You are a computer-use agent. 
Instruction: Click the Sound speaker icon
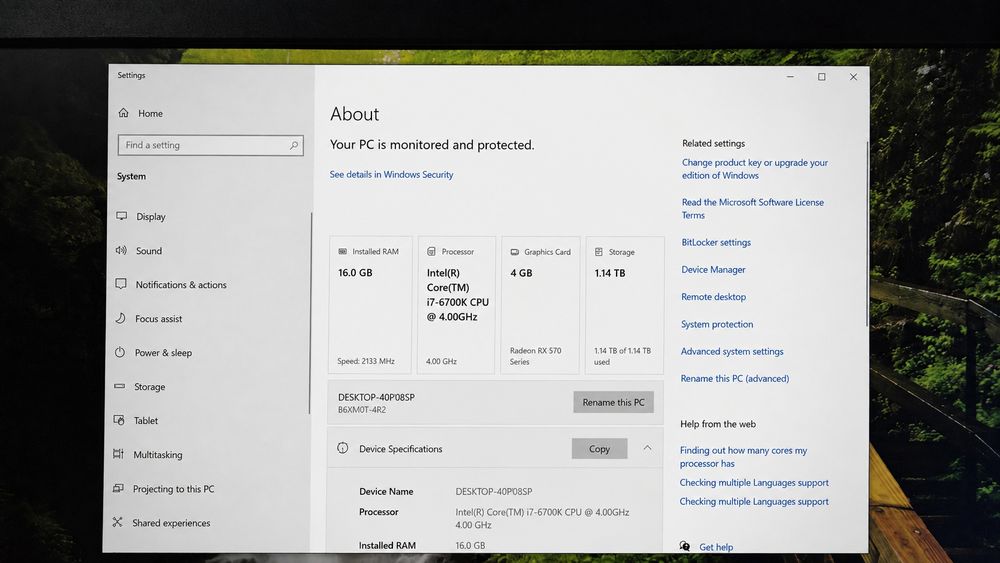click(121, 250)
